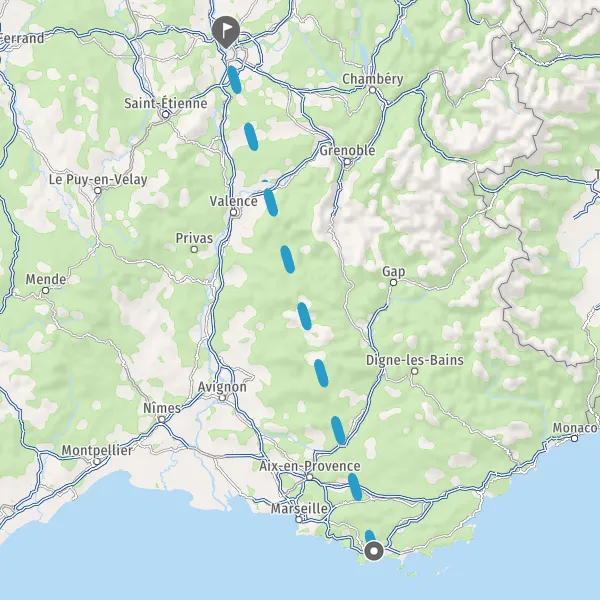
Task: Click the Monaco city label
Action: coord(575,427)
